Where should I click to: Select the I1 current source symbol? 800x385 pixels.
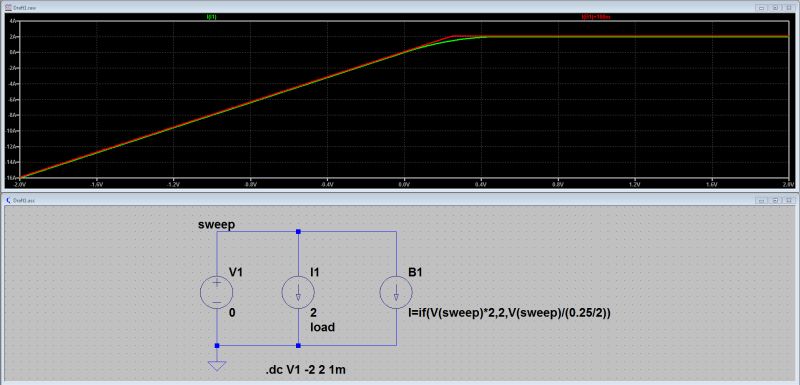pyautogui.click(x=298, y=292)
